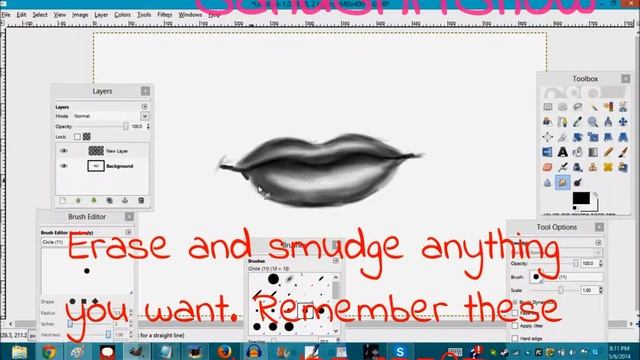Viewport: 640px width, 360px height.
Task: Select the Airbrush tool
Action: 563,167
